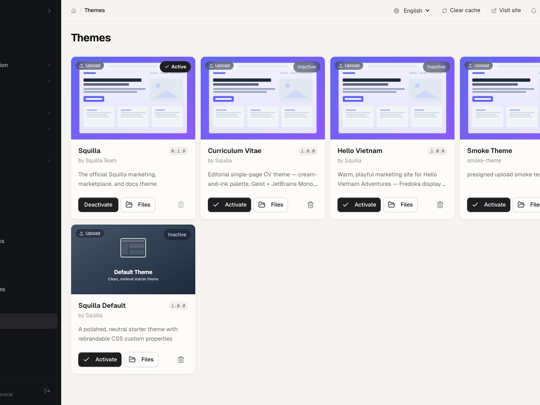Activate the Smoke Theme

coord(488,205)
